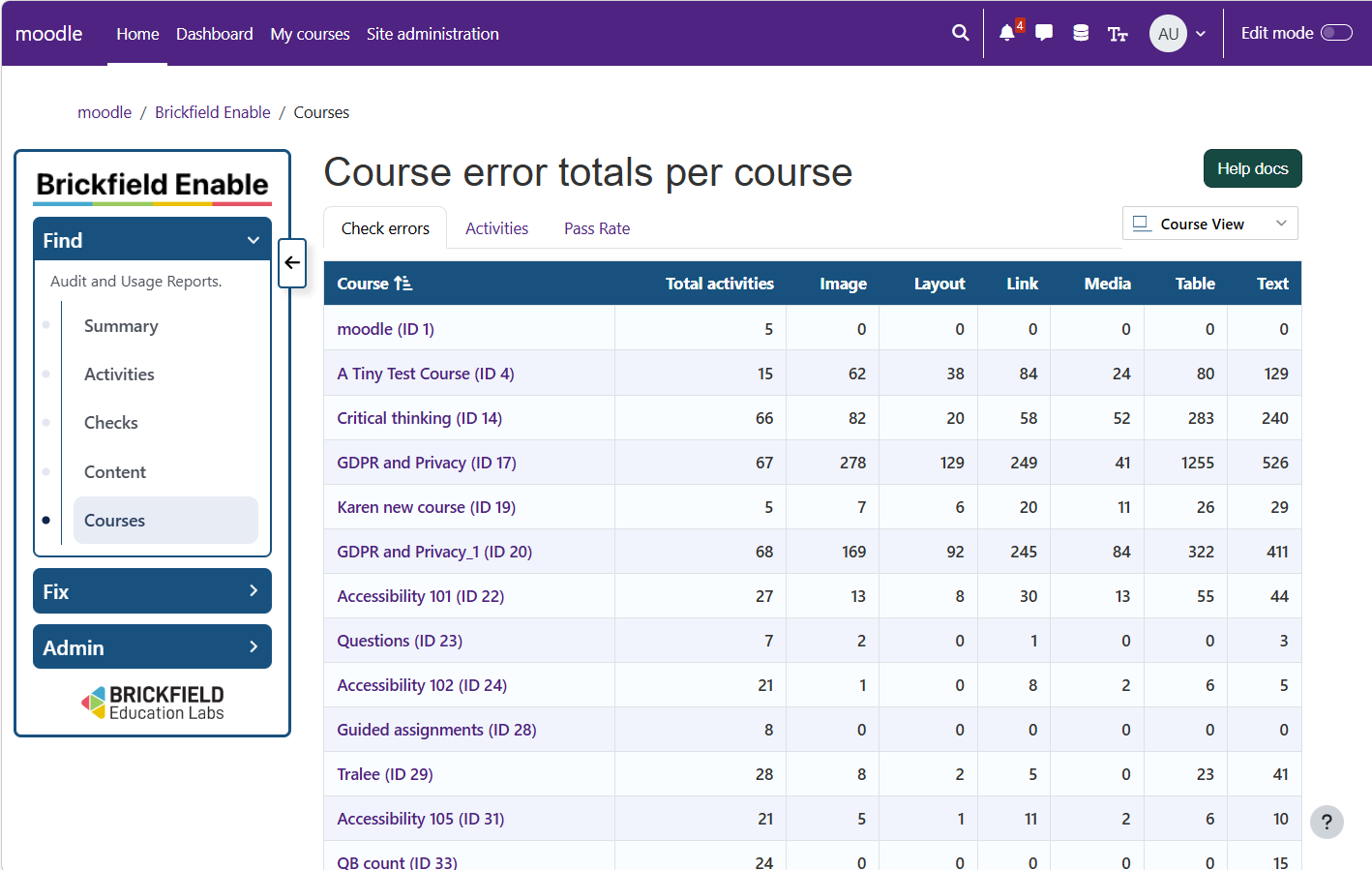Open QB count (ID 33) course

point(397,861)
